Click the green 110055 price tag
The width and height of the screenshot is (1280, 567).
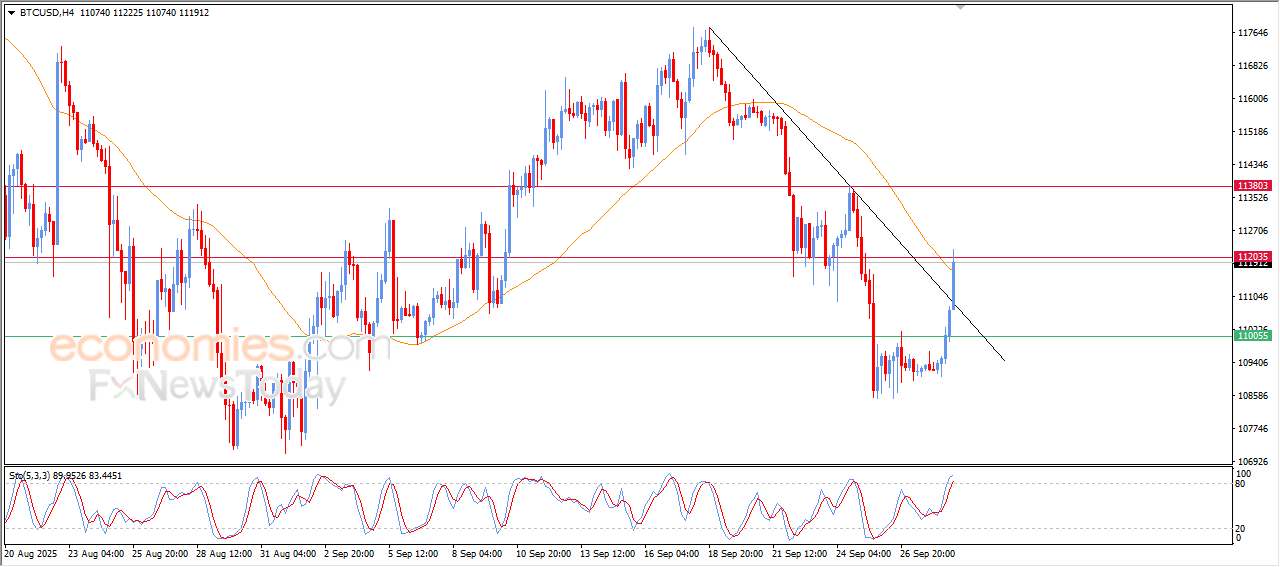click(x=1253, y=336)
